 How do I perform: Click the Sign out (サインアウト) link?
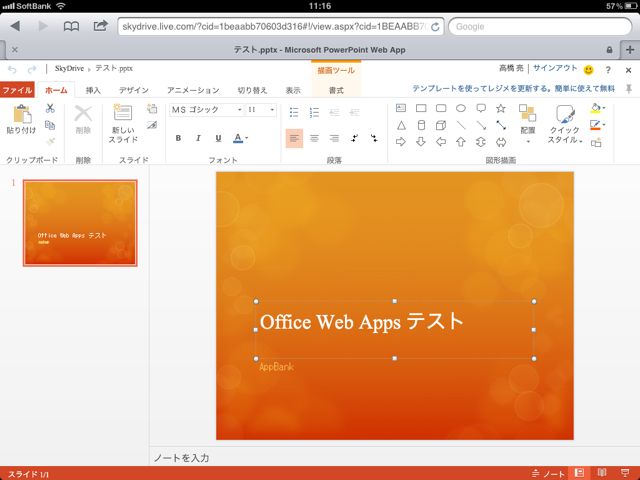(x=555, y=68)
